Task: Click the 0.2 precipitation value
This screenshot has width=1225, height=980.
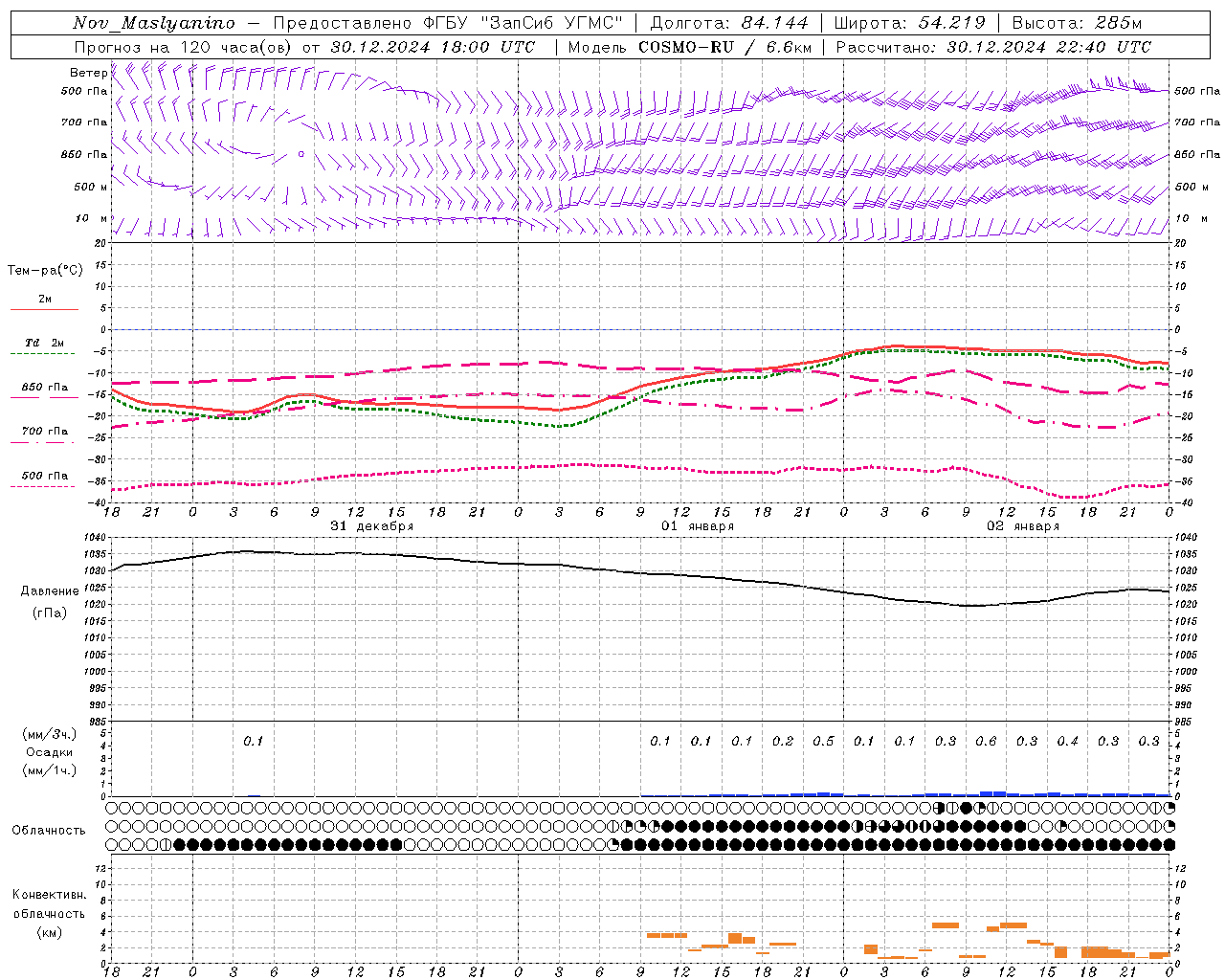Action: [x=783, y=742]
